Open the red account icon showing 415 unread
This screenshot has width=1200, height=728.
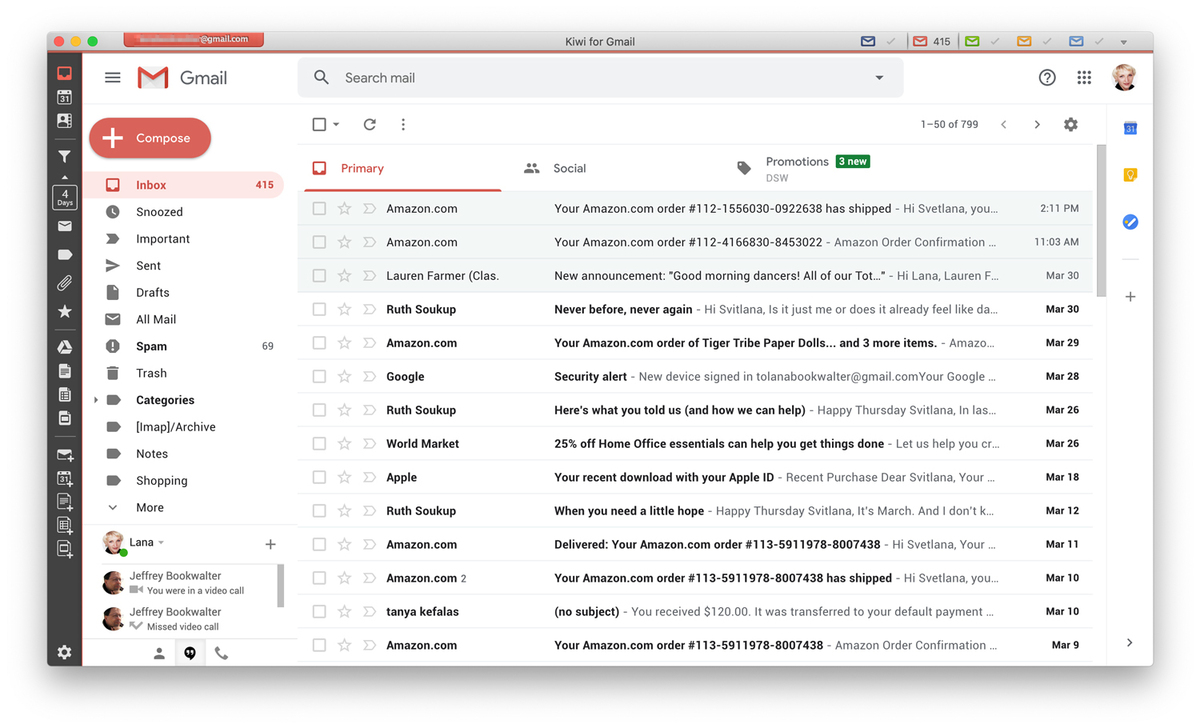point(931,41)
